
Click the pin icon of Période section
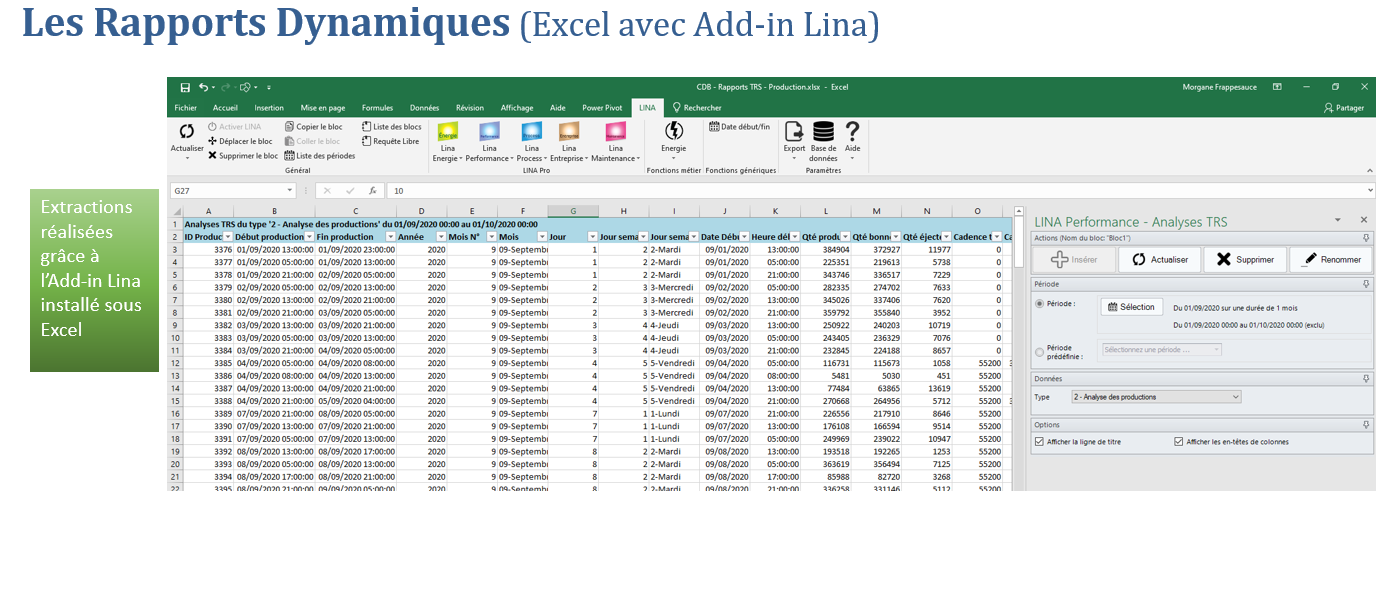click(1366, 285)
